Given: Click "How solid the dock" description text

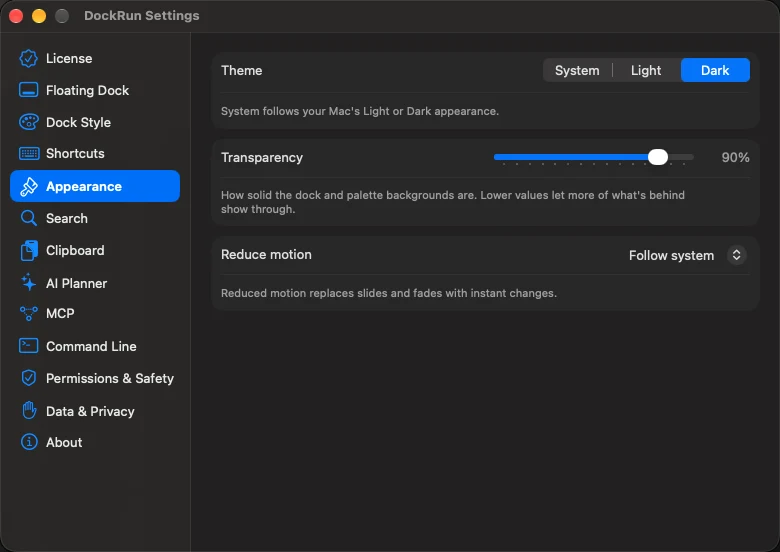Looking at the screenshot, I should (453, 202).
